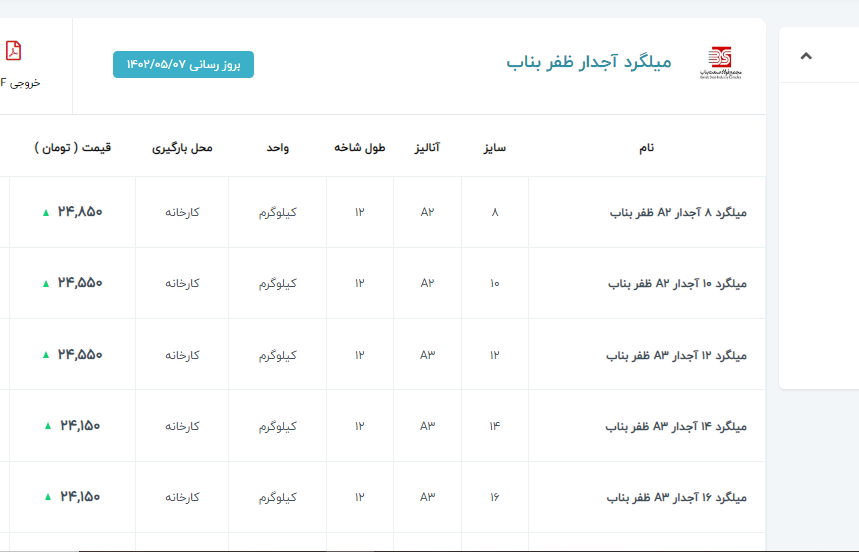Click کیلوگرم unit in the میلگرد ۸ row
859x552 pixels.
click(x=278, y=212)
